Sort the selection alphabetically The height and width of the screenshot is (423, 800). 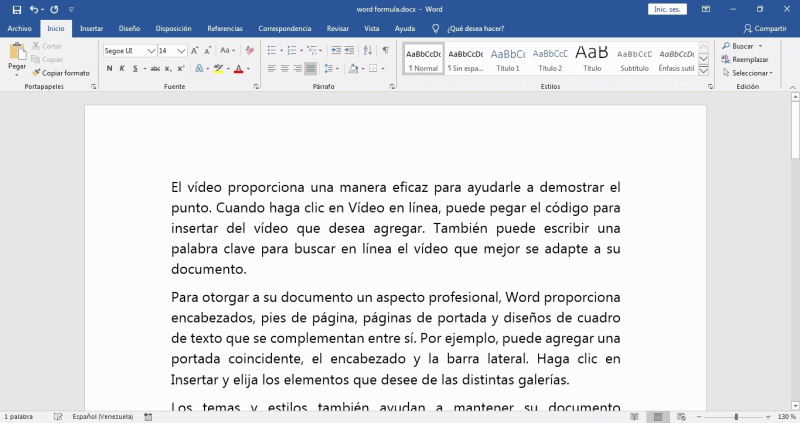click(368, 50)
